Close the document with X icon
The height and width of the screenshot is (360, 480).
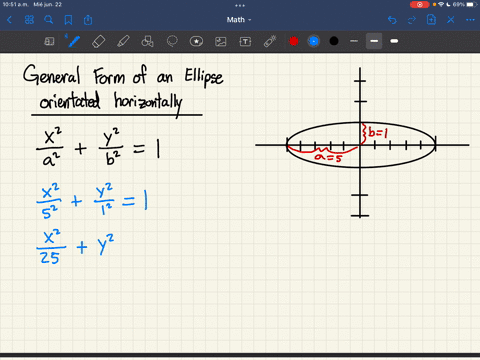click(451, 20)
